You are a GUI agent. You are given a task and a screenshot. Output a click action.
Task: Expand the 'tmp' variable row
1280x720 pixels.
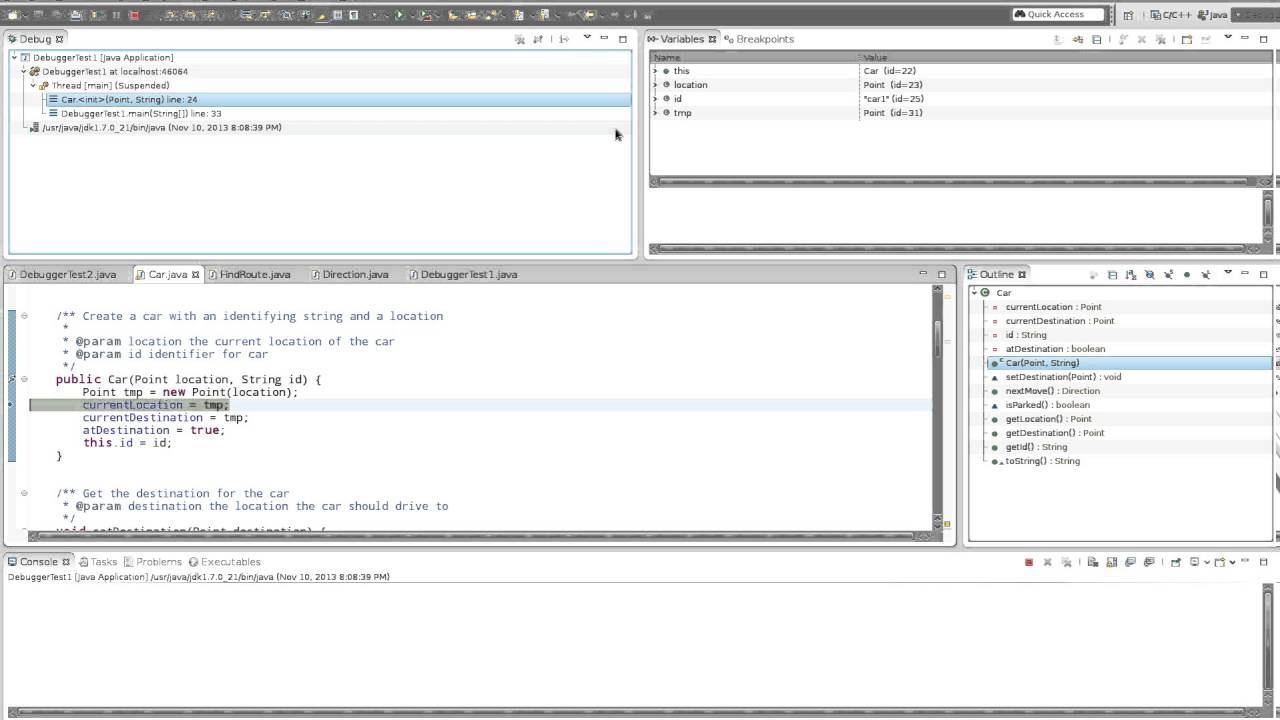[x=656, y=113]
